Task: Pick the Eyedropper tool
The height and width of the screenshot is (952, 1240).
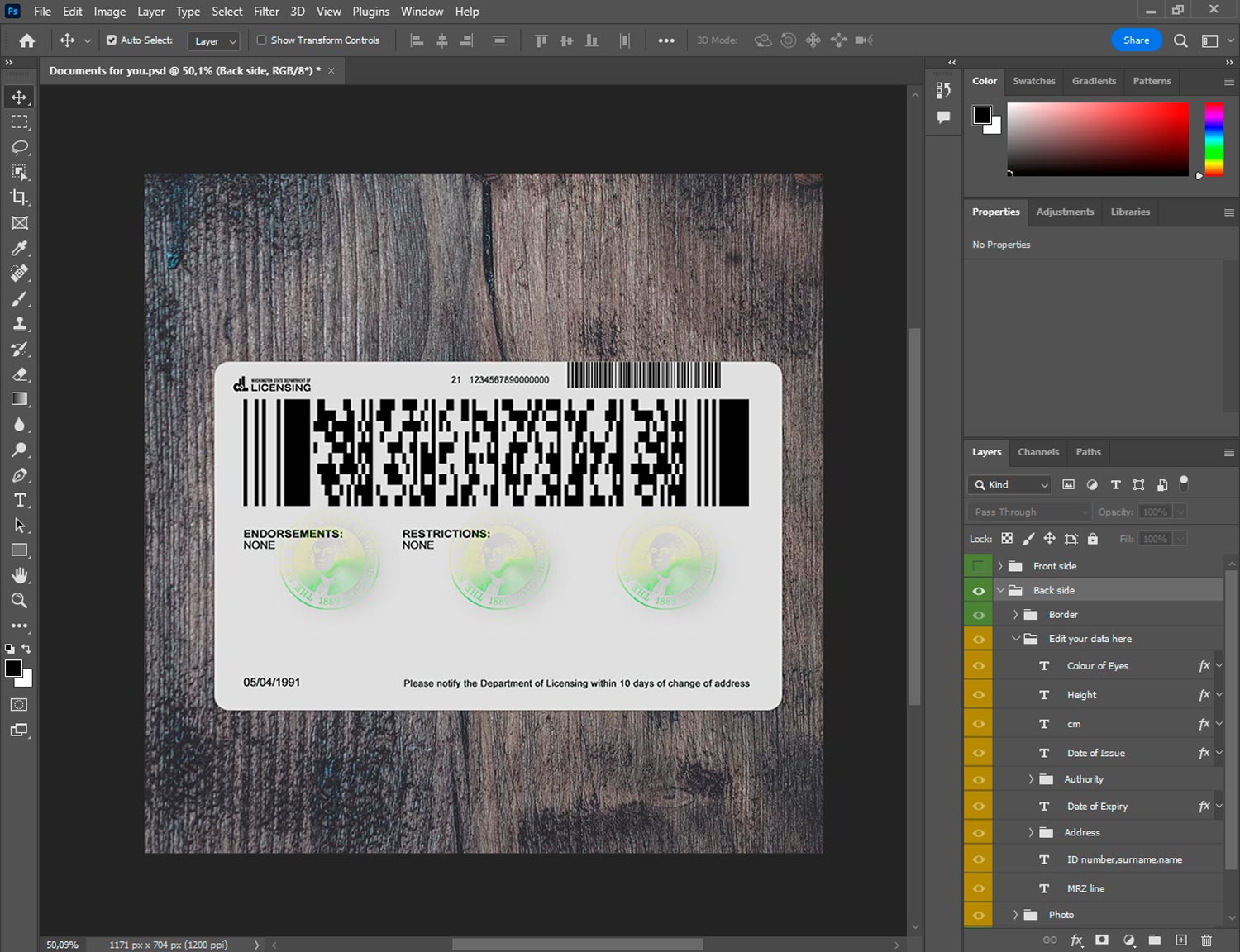Action: point(19,248)
